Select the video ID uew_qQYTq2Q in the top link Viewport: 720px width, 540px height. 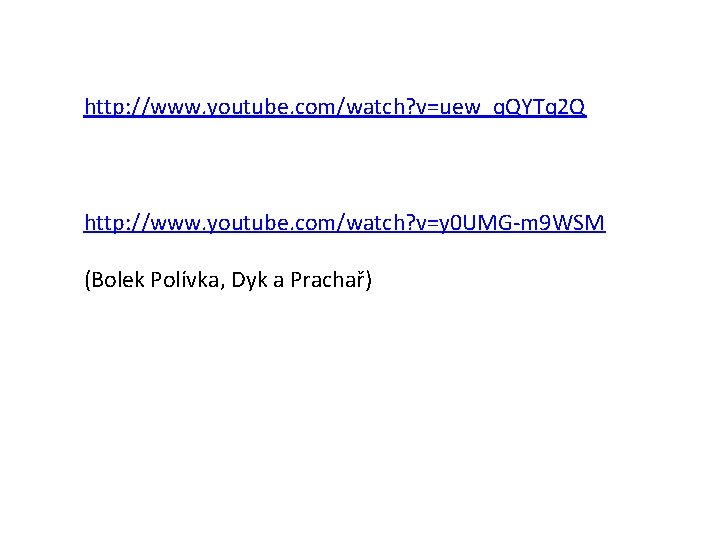pyautogui.click(x=513, y=107)
